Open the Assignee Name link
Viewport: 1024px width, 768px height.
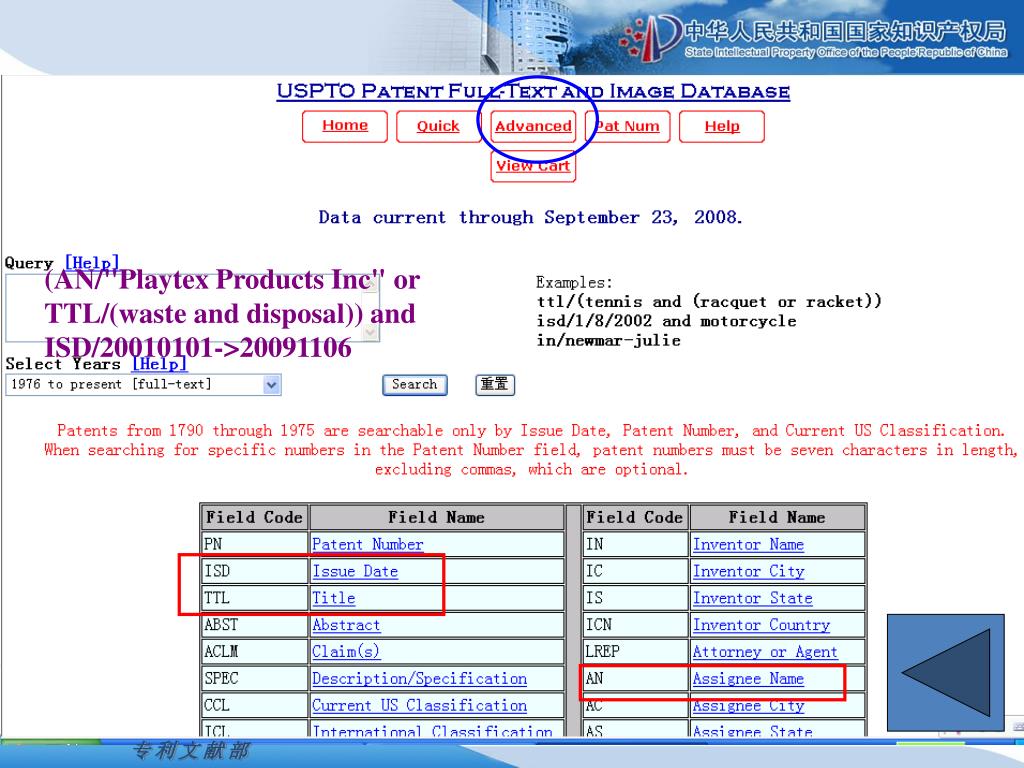[x=748, y=679]
